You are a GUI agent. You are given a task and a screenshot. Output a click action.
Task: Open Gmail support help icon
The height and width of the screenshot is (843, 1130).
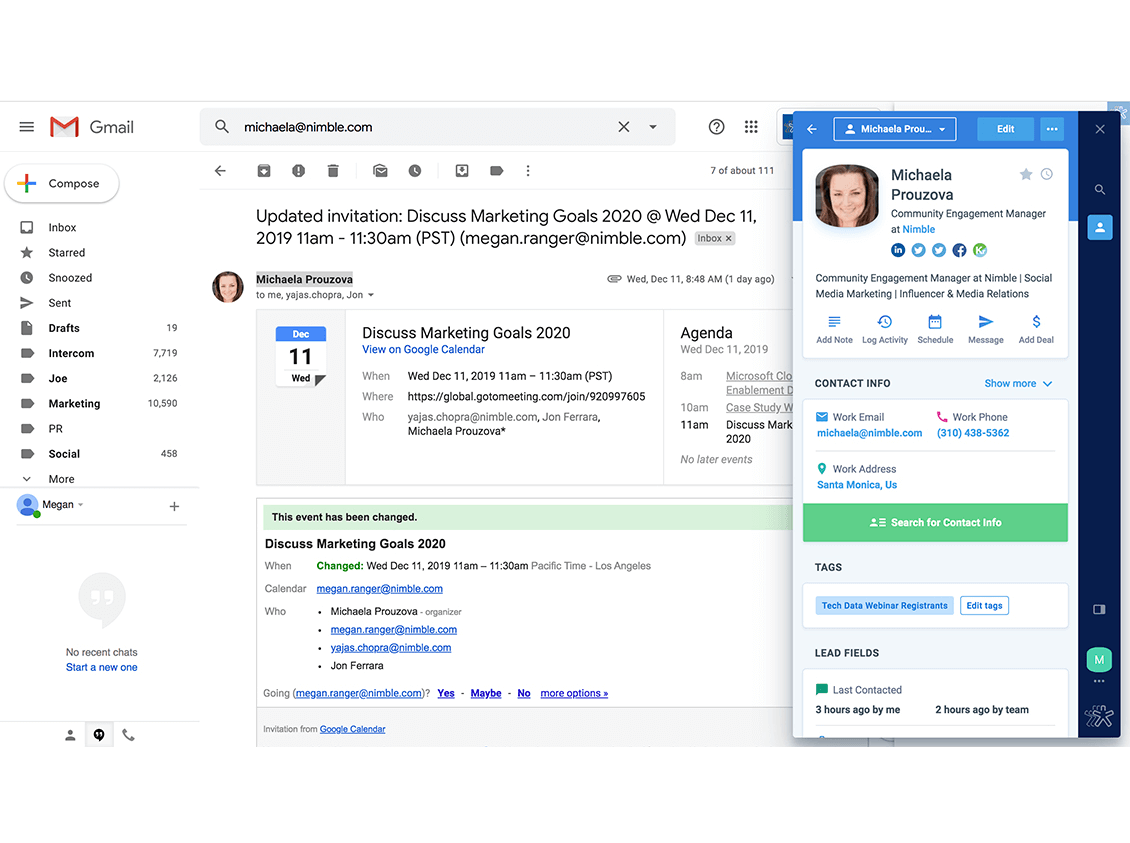(x=716, y=127)
